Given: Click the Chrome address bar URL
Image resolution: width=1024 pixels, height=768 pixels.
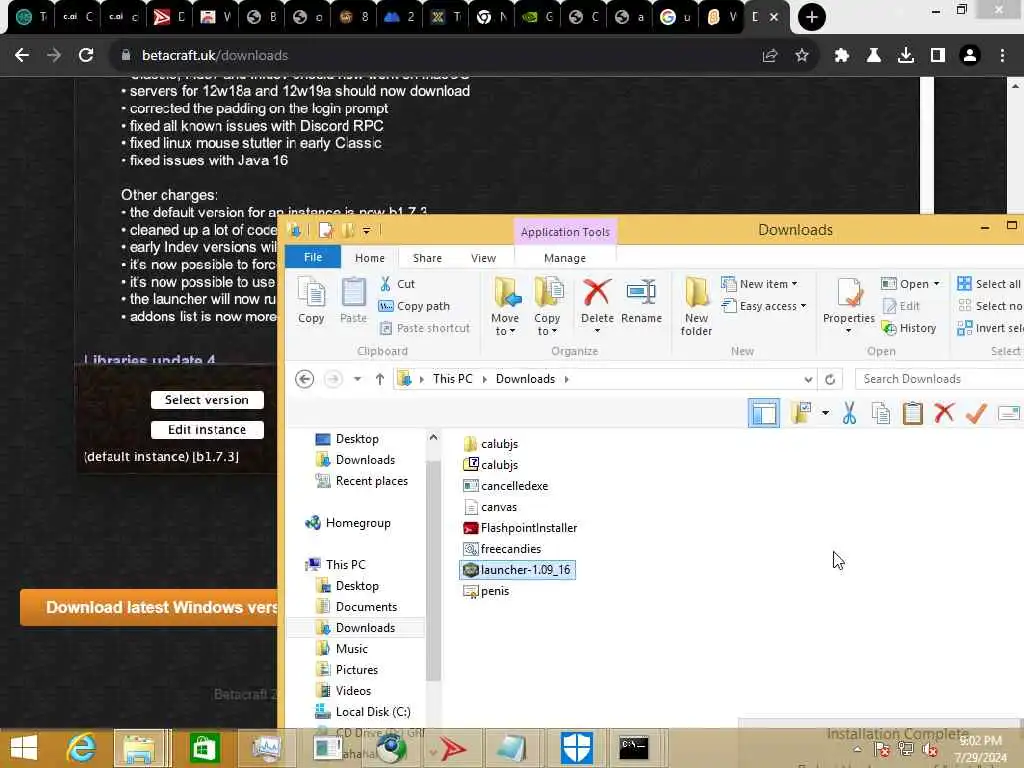Looking at the screenshot, I should [215, 56].
